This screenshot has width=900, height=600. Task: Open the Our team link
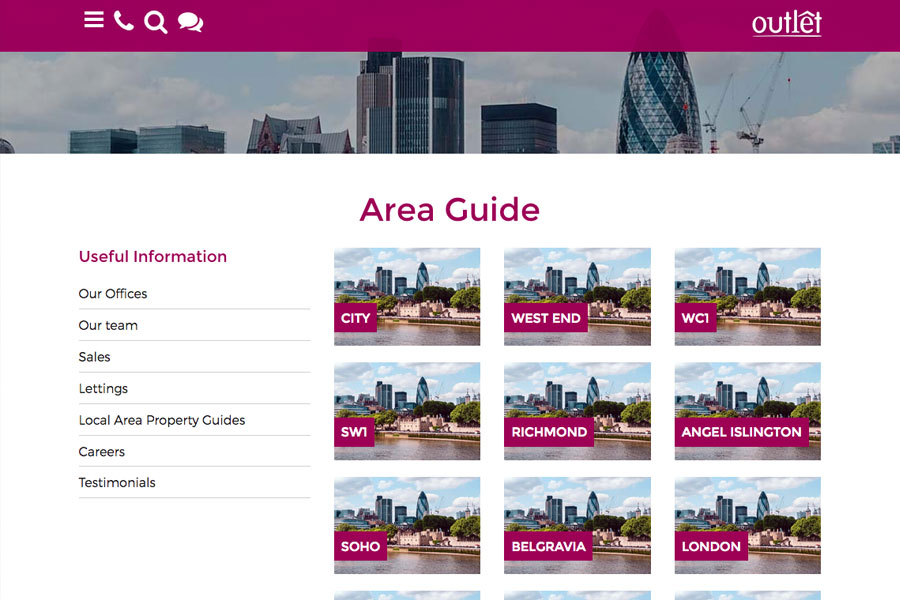[x=108, y=325]
